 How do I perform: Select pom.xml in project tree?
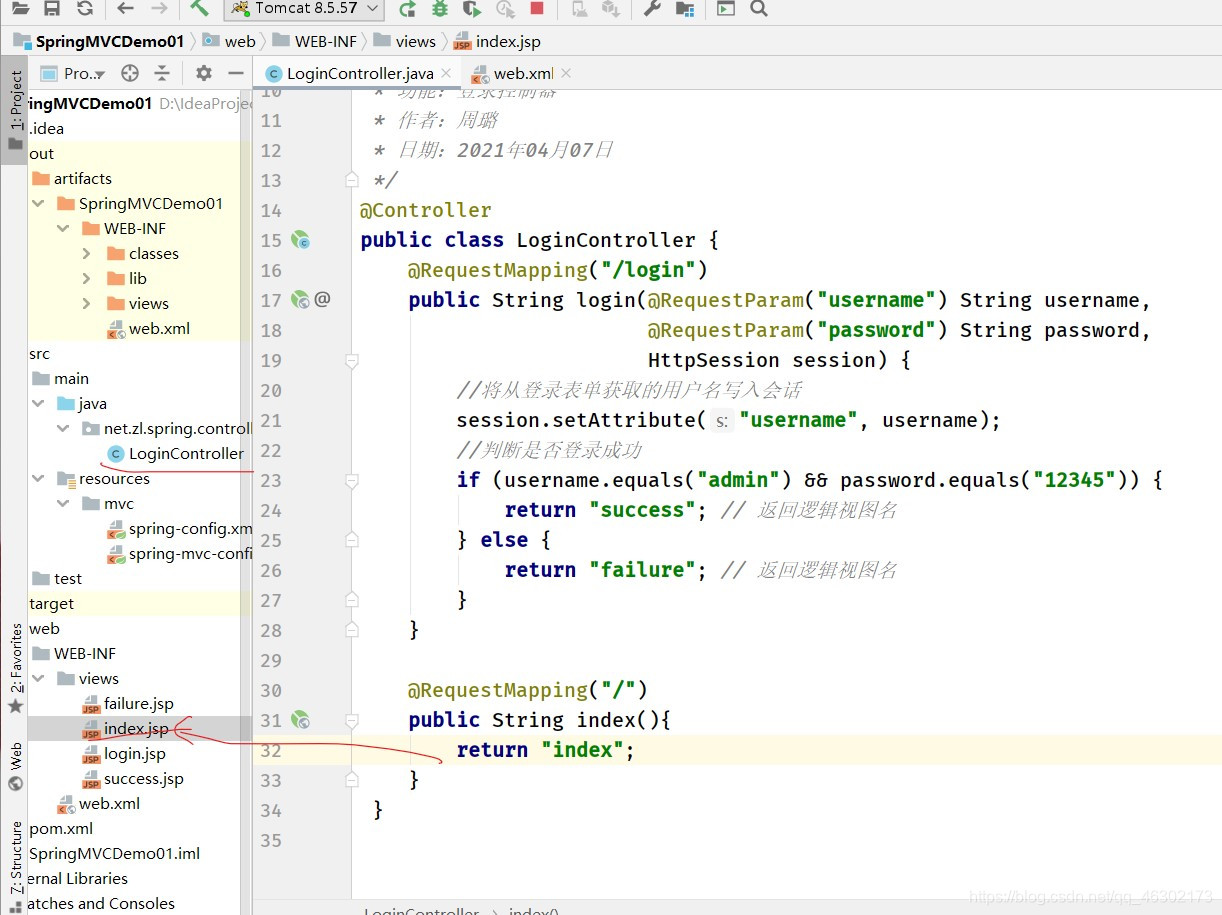point(61,828)
